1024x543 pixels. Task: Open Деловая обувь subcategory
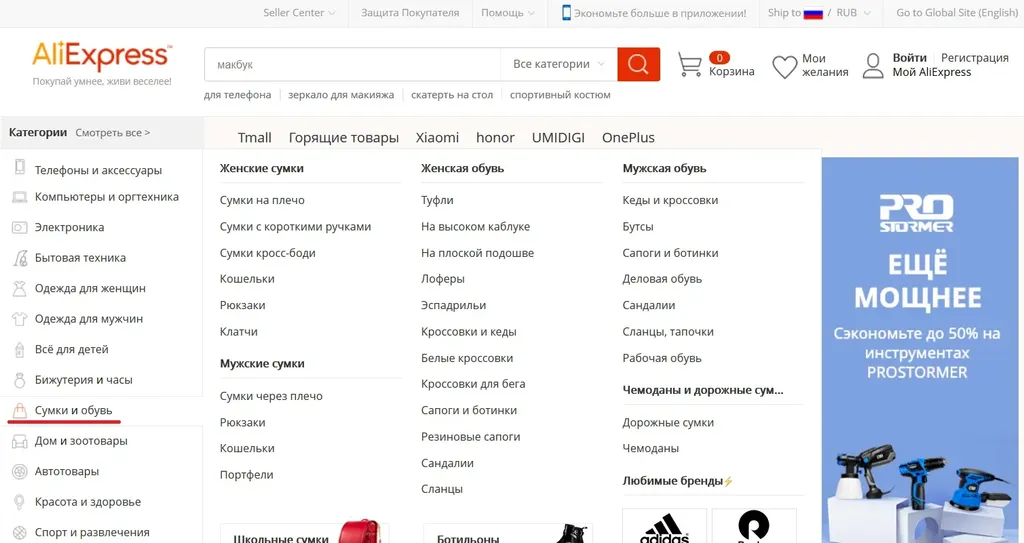point(662,279)
